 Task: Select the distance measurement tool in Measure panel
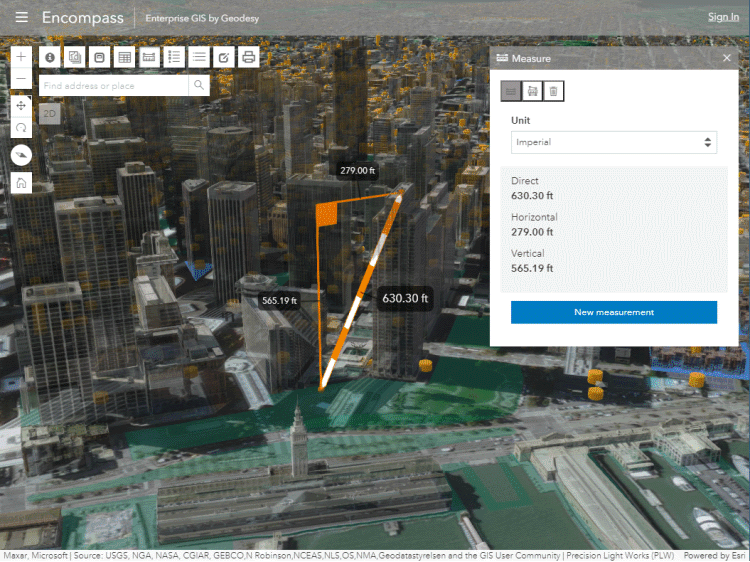pyautogui.click(x=511, y=91)
